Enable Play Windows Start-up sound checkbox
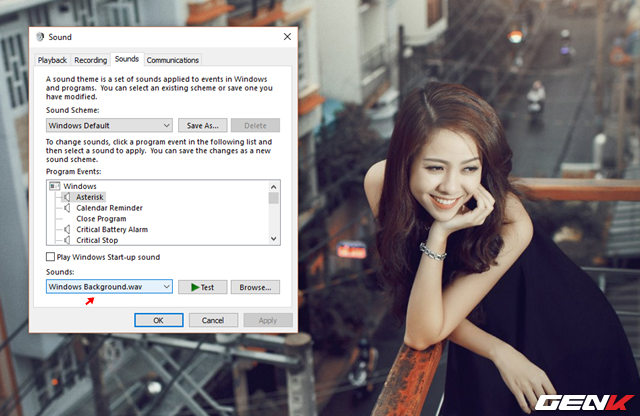The image size is (640, 416). point(50,257)
